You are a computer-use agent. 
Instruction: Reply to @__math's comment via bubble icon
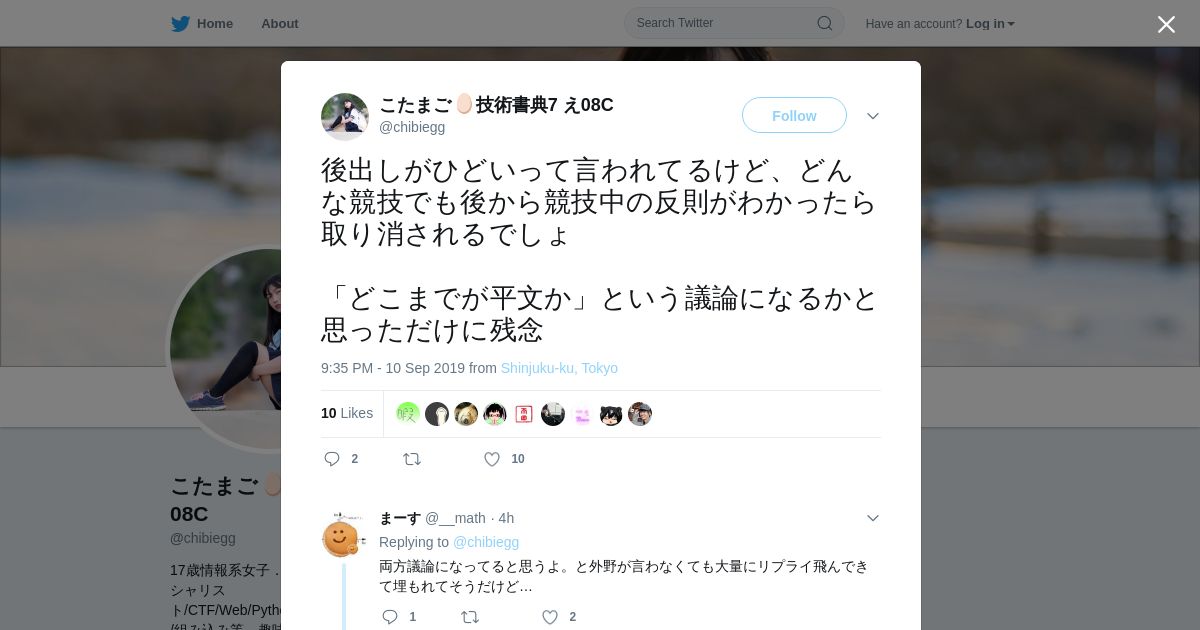coord(390,617)
